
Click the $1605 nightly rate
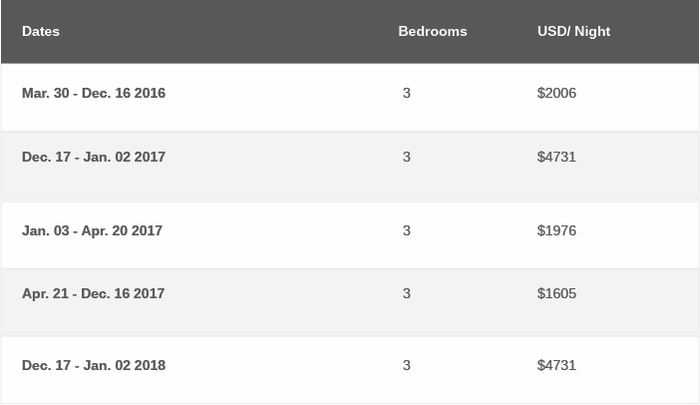click(x=557, y=293)
